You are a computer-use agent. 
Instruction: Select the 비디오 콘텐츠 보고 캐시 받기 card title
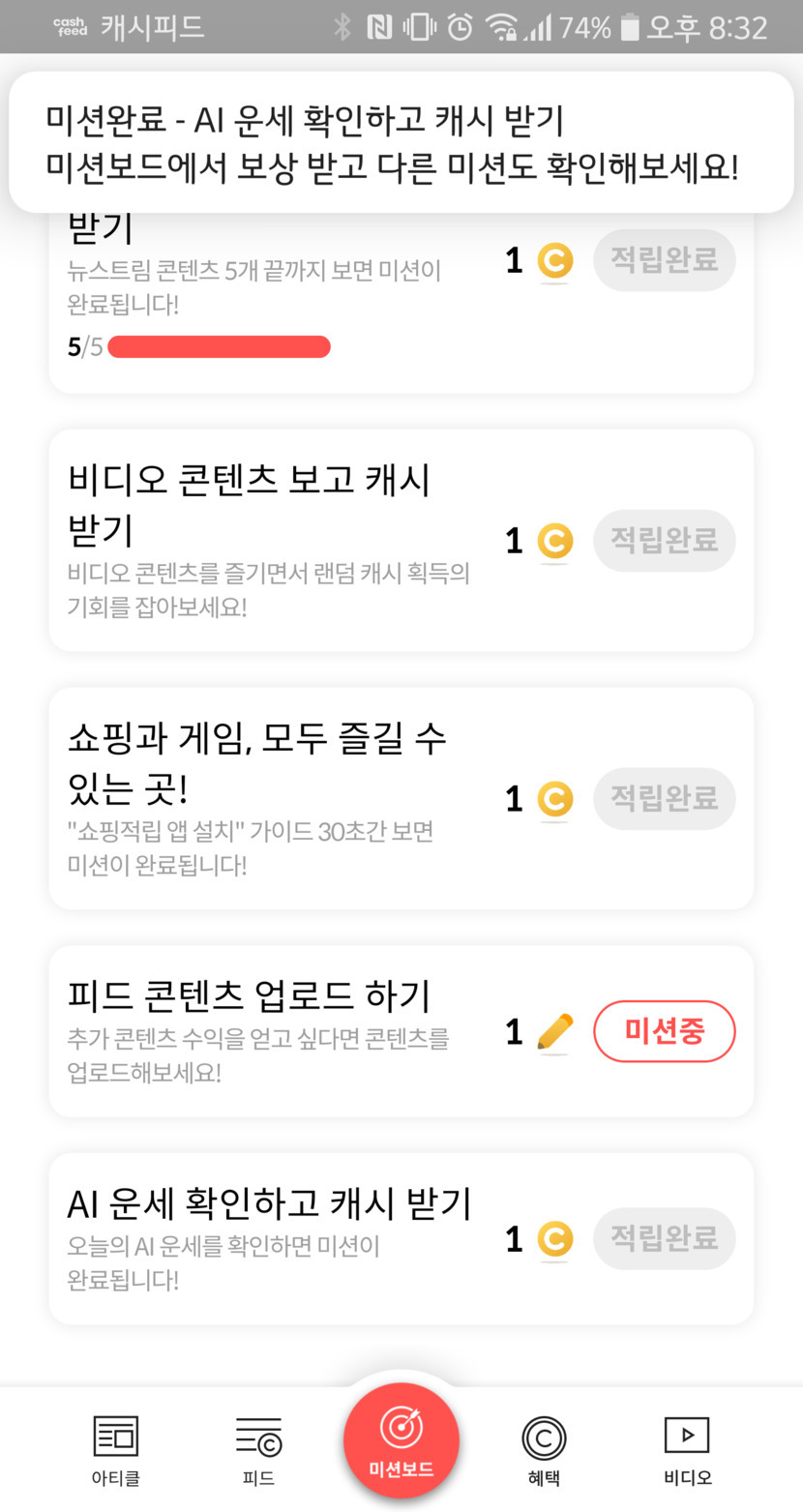pos(249,505)
